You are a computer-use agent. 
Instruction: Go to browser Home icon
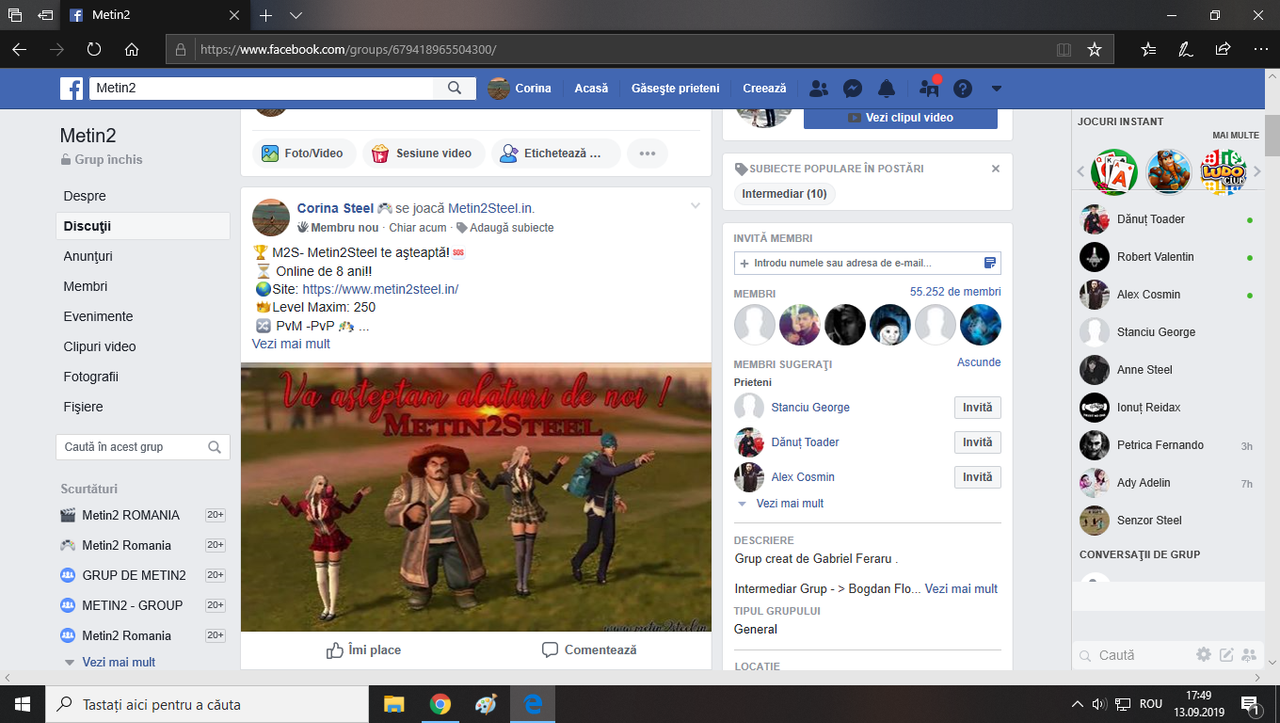coord(132,49)
